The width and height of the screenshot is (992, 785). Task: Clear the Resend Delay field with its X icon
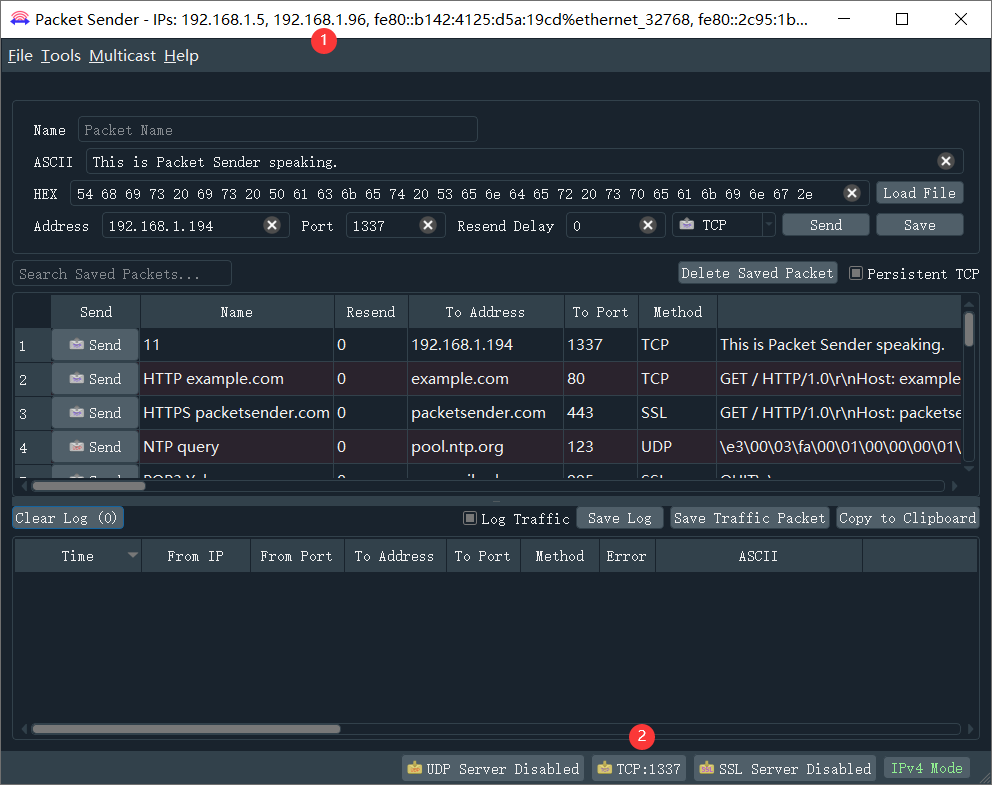click(648, 225)
